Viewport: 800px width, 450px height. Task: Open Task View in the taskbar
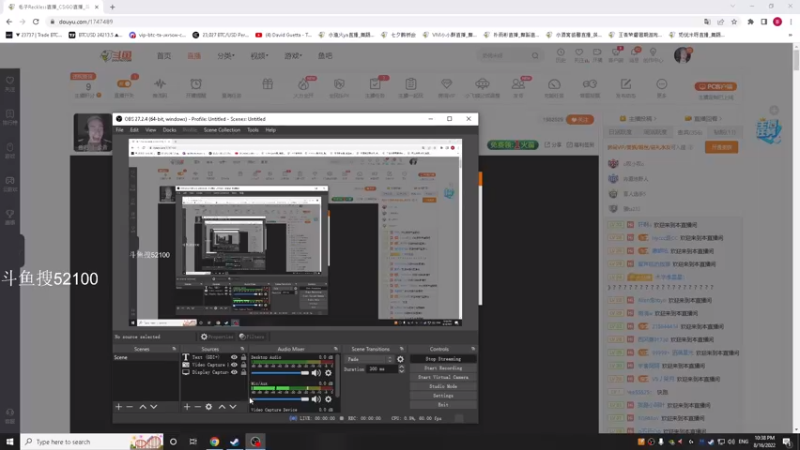193,442
